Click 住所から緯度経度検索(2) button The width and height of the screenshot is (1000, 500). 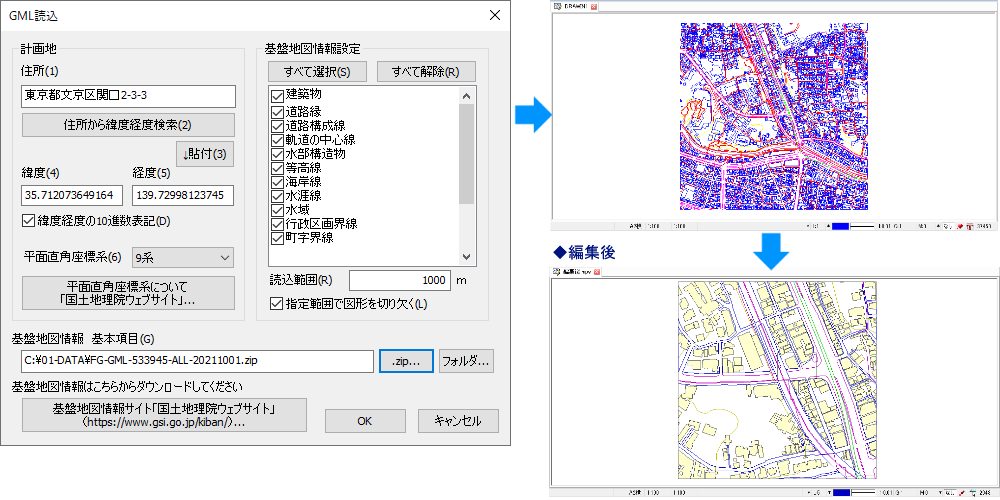(128, 125)
